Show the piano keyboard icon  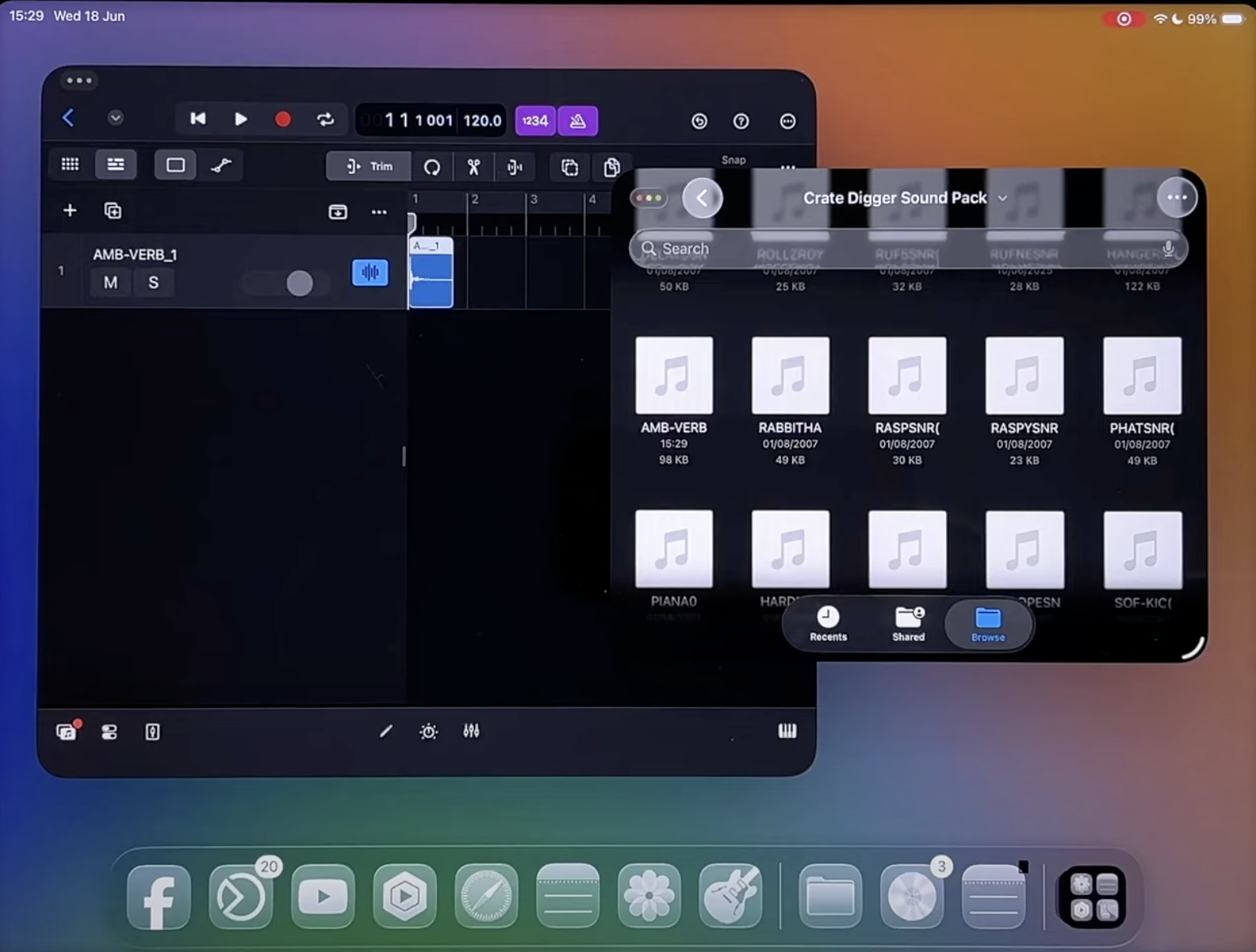(787, 731)
